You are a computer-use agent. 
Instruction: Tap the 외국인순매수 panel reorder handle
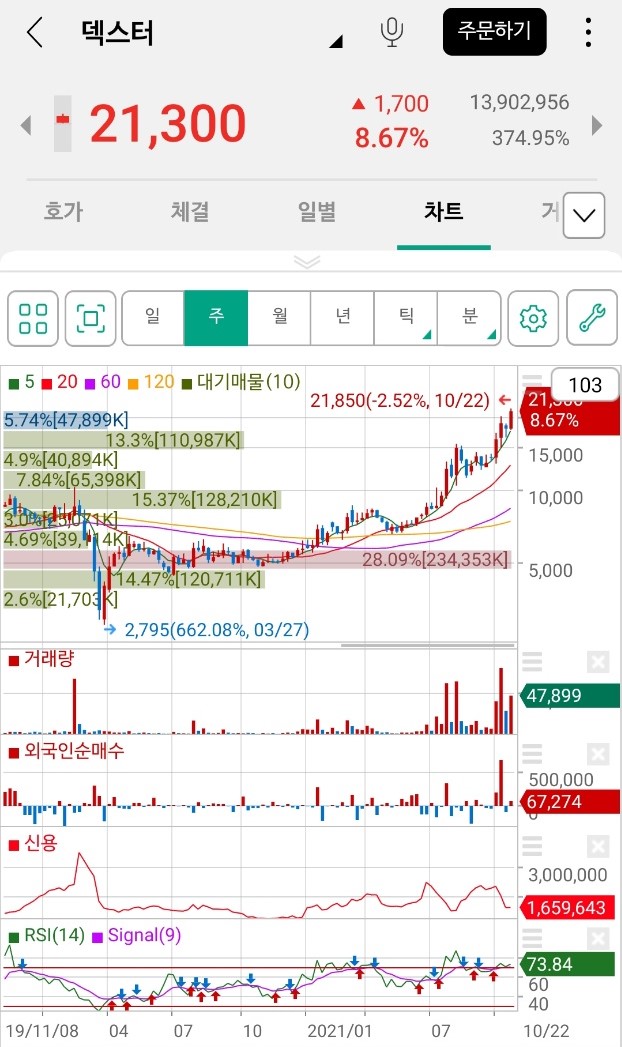532,754
